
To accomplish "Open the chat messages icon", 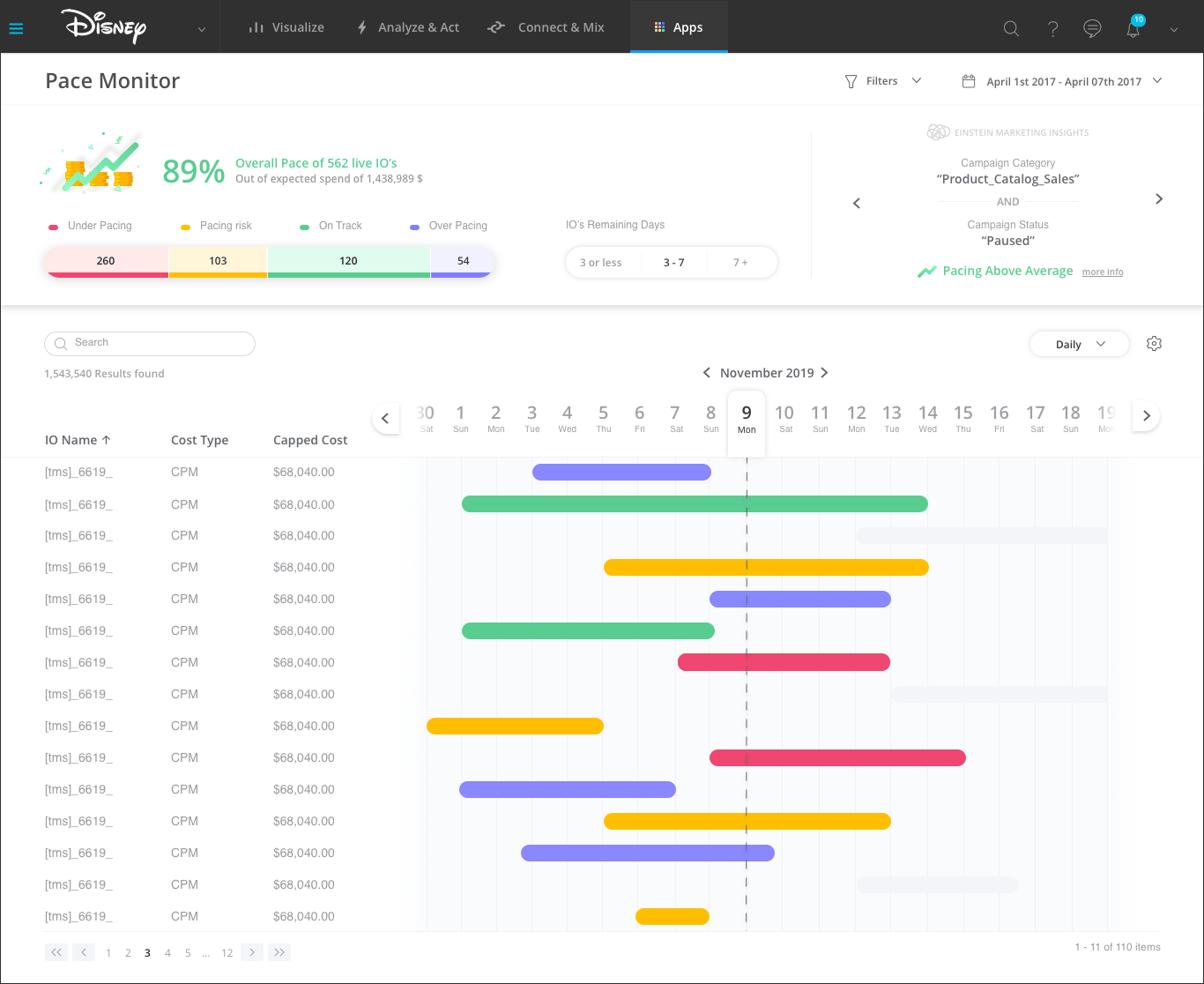I will point(1092,28).
